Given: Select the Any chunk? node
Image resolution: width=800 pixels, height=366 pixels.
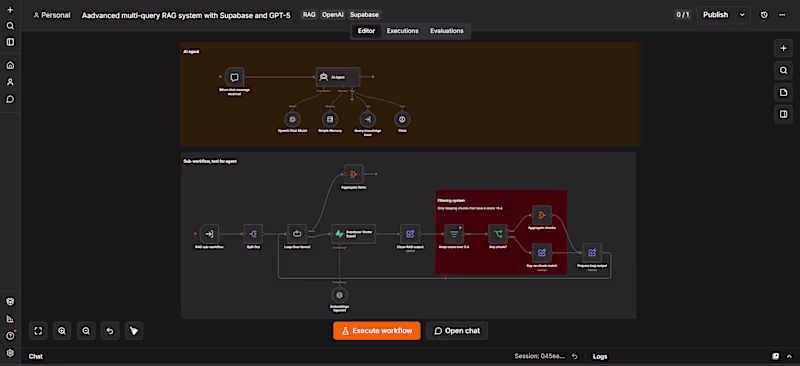Looking at the screenshot, I should click(x=497, y=234).
